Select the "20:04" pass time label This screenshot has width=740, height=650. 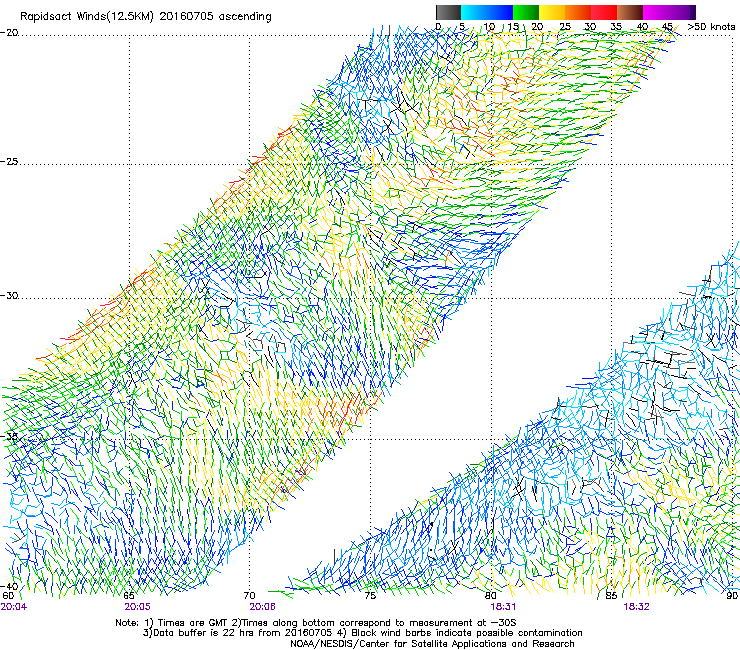14,607
